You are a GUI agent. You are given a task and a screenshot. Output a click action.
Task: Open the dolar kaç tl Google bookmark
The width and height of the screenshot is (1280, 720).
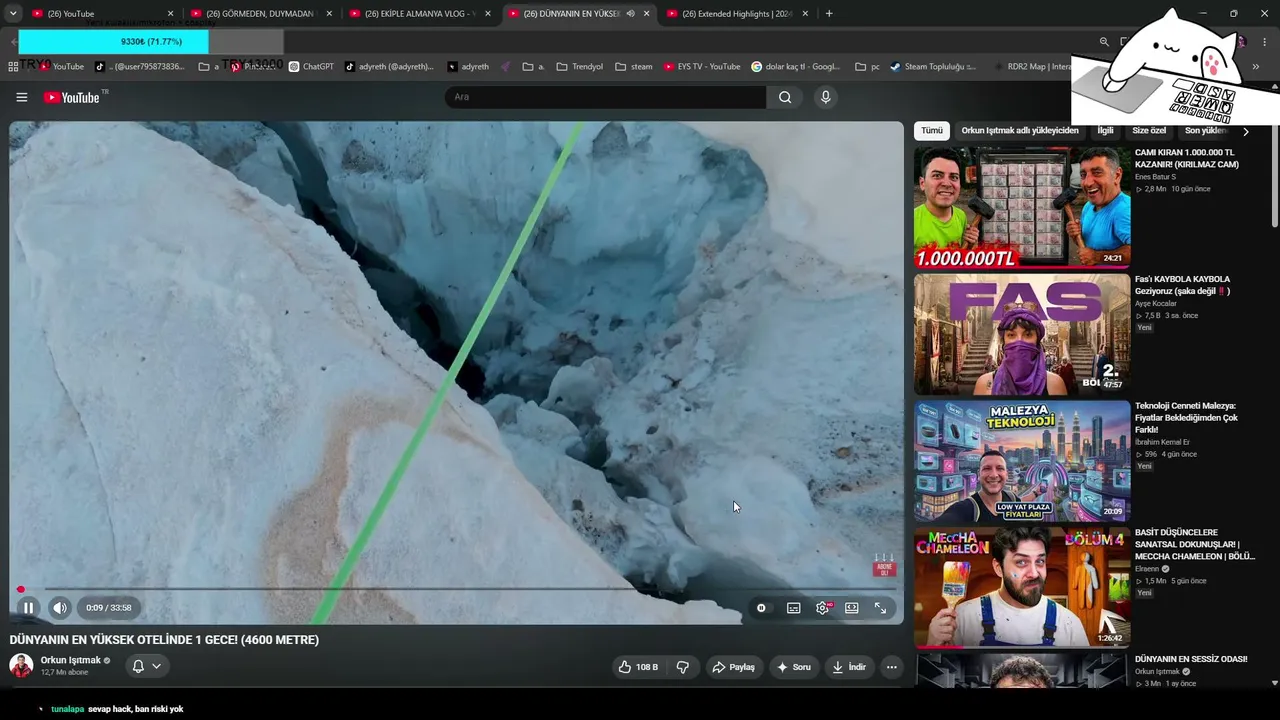click(796, 67)
